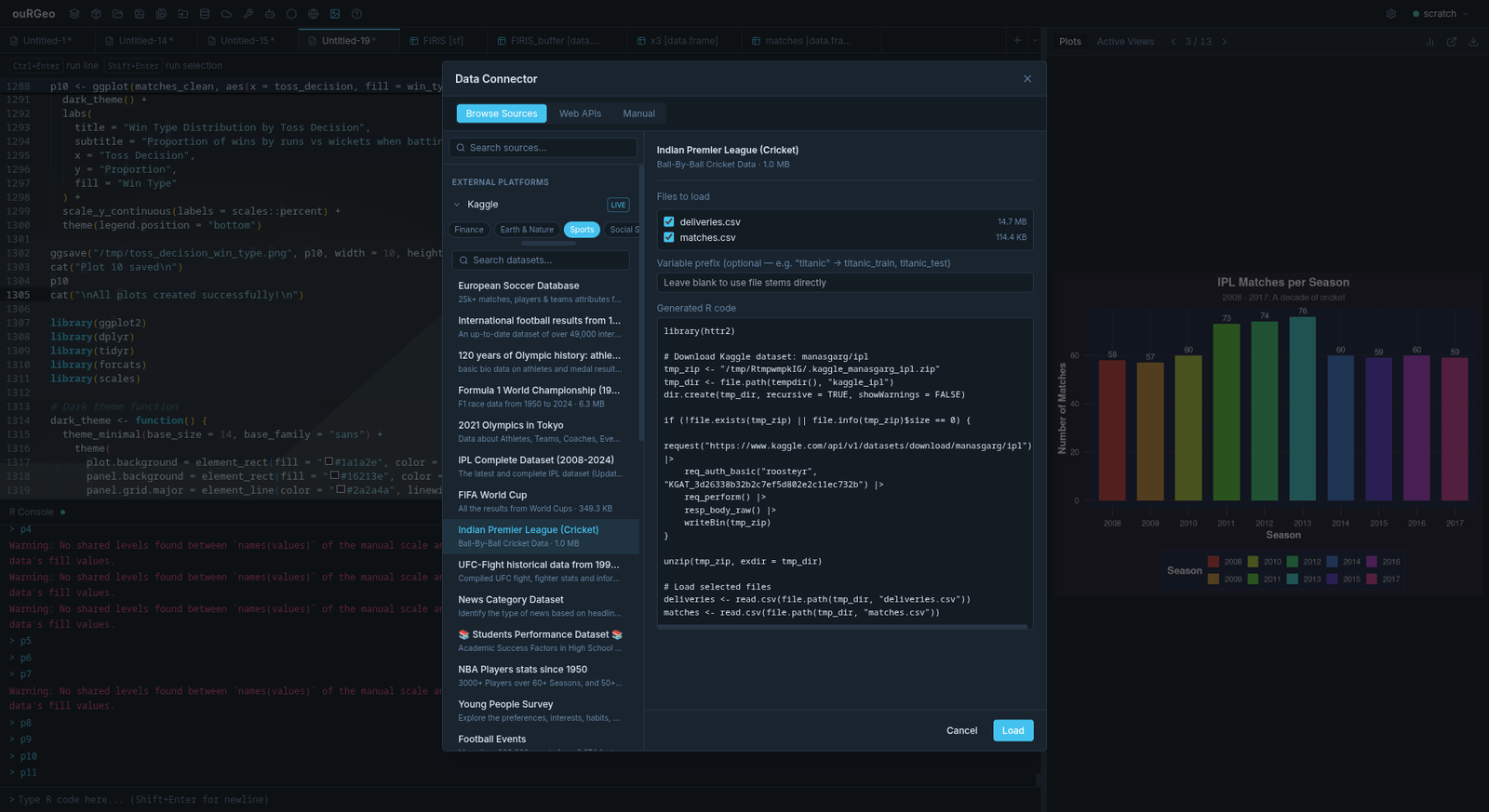Open the FIRIS_buffer data tab
Viewport: 1489px width, 812px height.
point(555,41)
